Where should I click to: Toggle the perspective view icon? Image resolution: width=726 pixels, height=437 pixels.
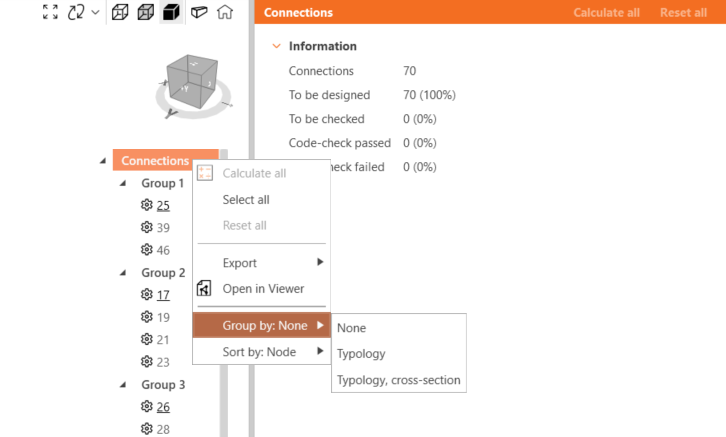tap(198, 12)
